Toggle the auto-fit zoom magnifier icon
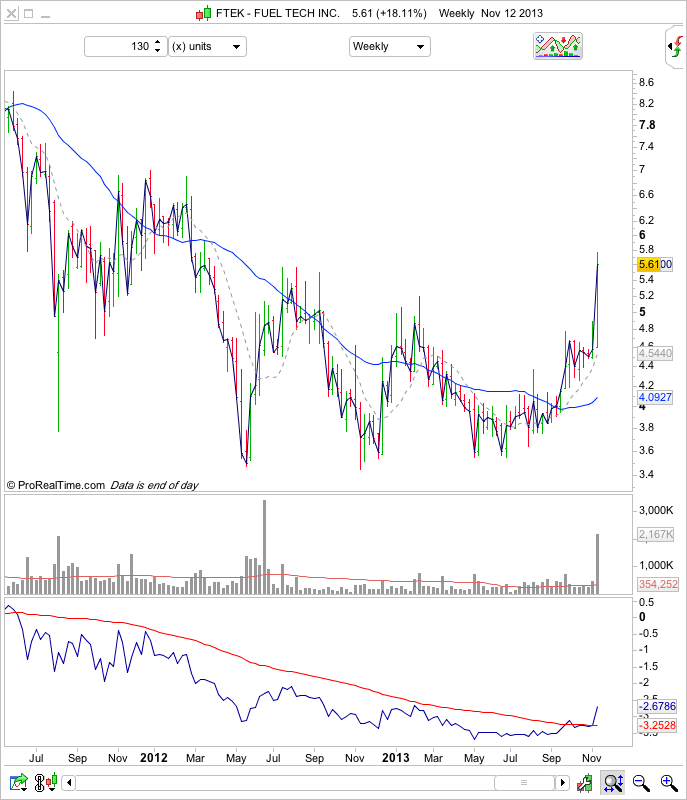Screen dimensions: 687x800 tap(613, 783)
